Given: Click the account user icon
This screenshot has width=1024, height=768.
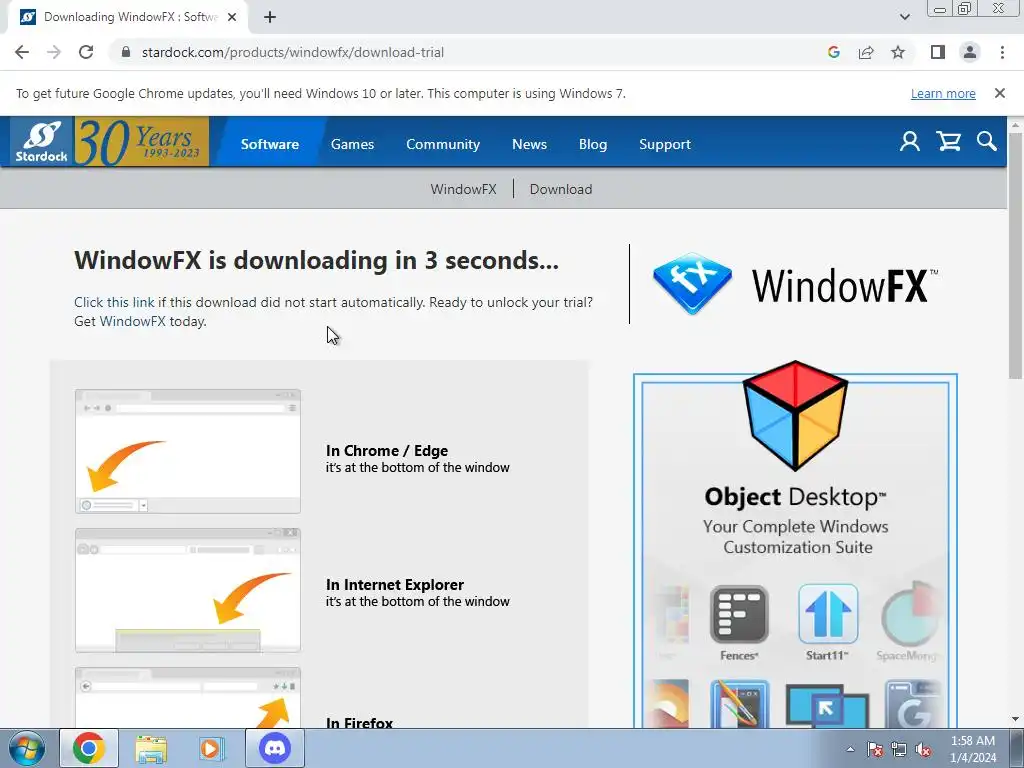Looking at the screenshot, I should (x=910, y=142).
